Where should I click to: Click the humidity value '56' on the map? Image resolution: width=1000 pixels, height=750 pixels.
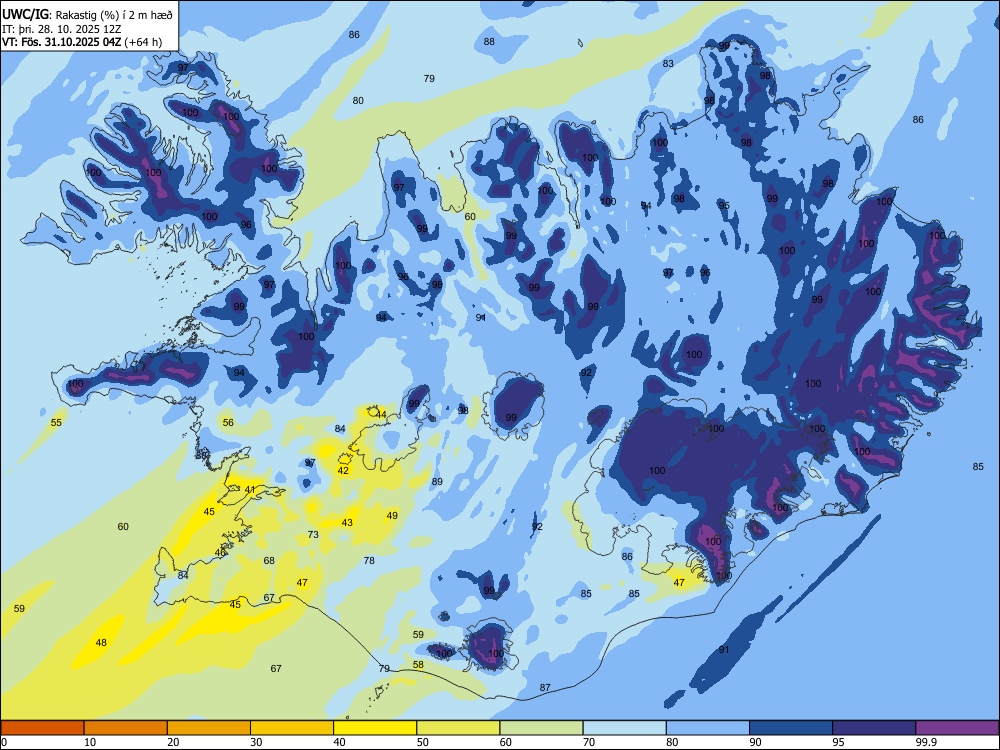(228, 422)
